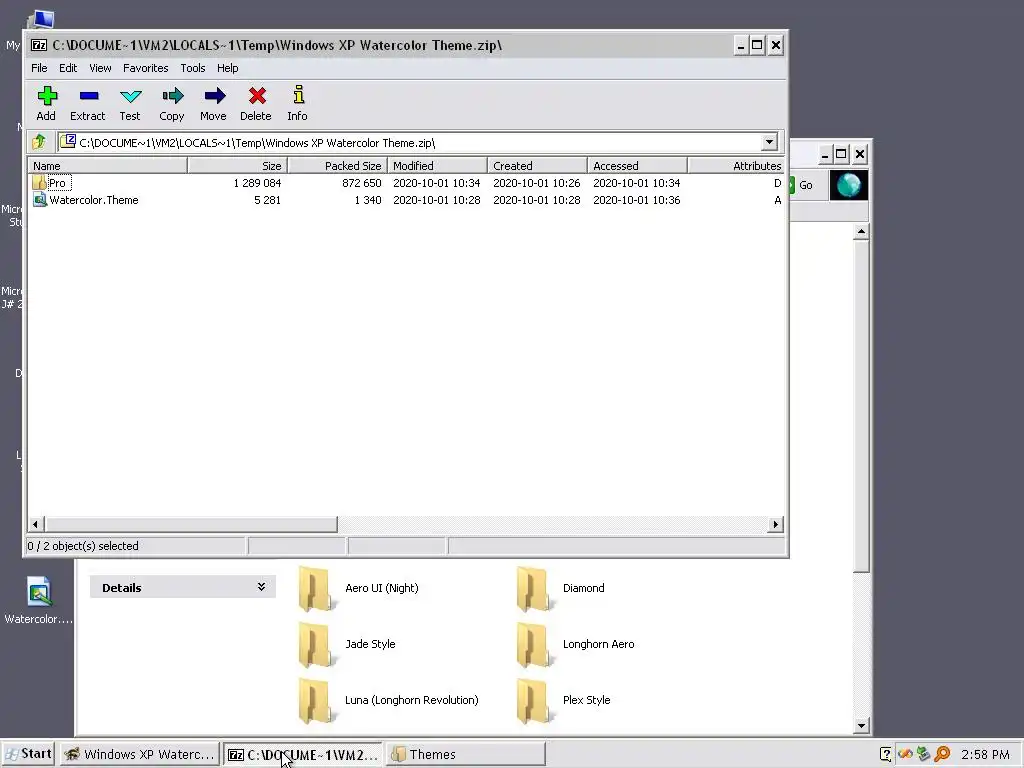The width and height of the screenshot is (1024, 768).
Task: Click the globe throbber icon in Themes window
Action: 848,185
